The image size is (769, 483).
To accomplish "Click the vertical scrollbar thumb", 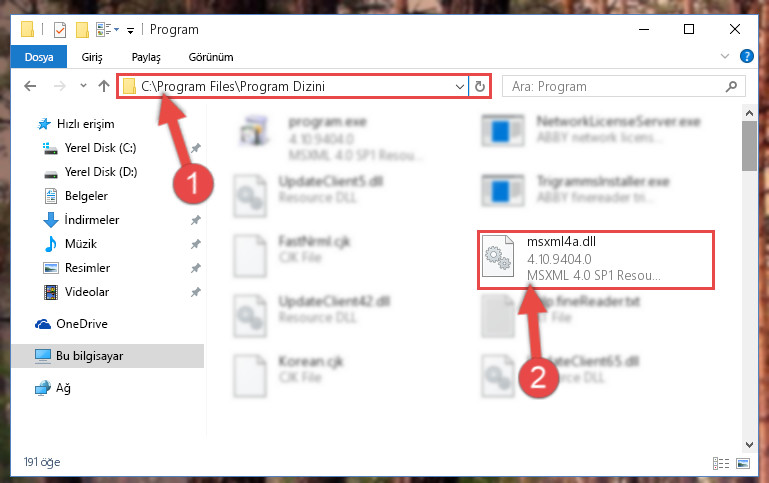I will coord(749,146).
